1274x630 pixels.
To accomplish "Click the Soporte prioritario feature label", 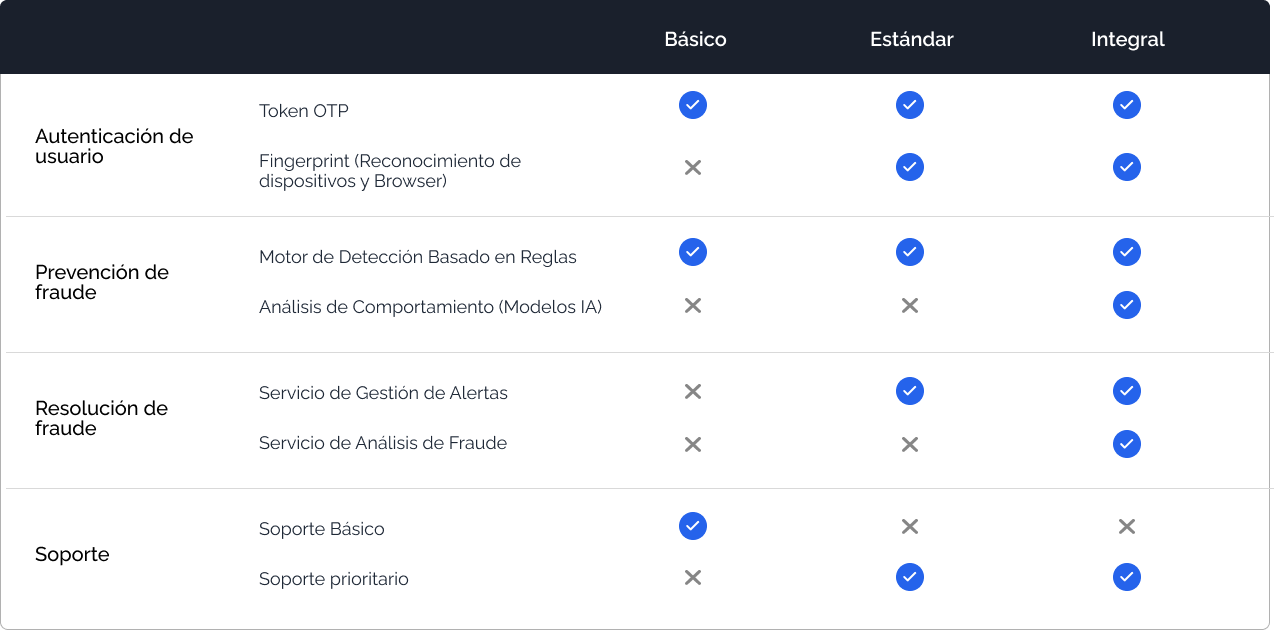I will [x=334, y=579].
